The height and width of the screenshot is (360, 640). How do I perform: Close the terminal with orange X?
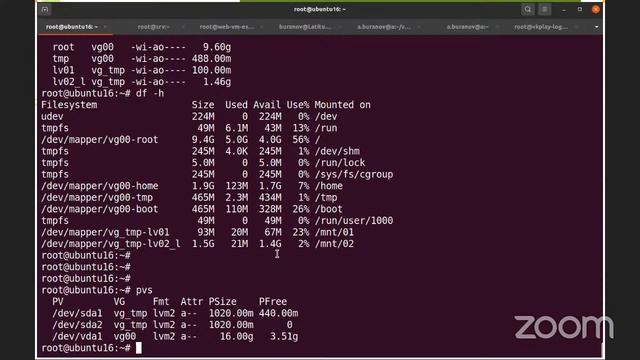tap(596, 9)
